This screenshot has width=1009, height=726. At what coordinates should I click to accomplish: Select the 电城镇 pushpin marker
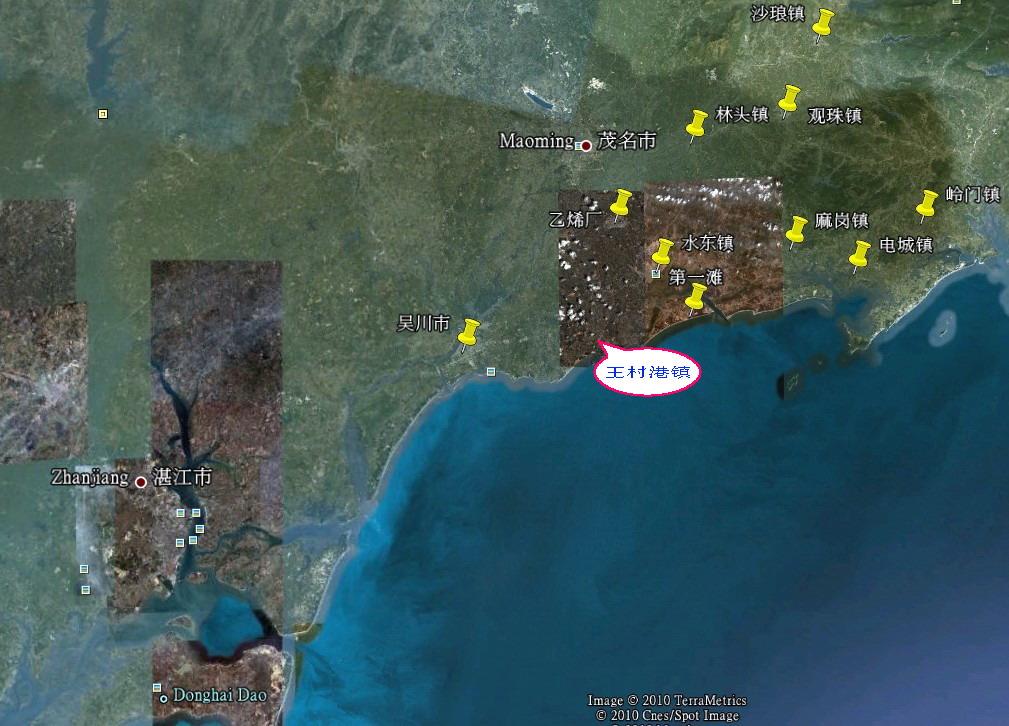tap(860, 254)
